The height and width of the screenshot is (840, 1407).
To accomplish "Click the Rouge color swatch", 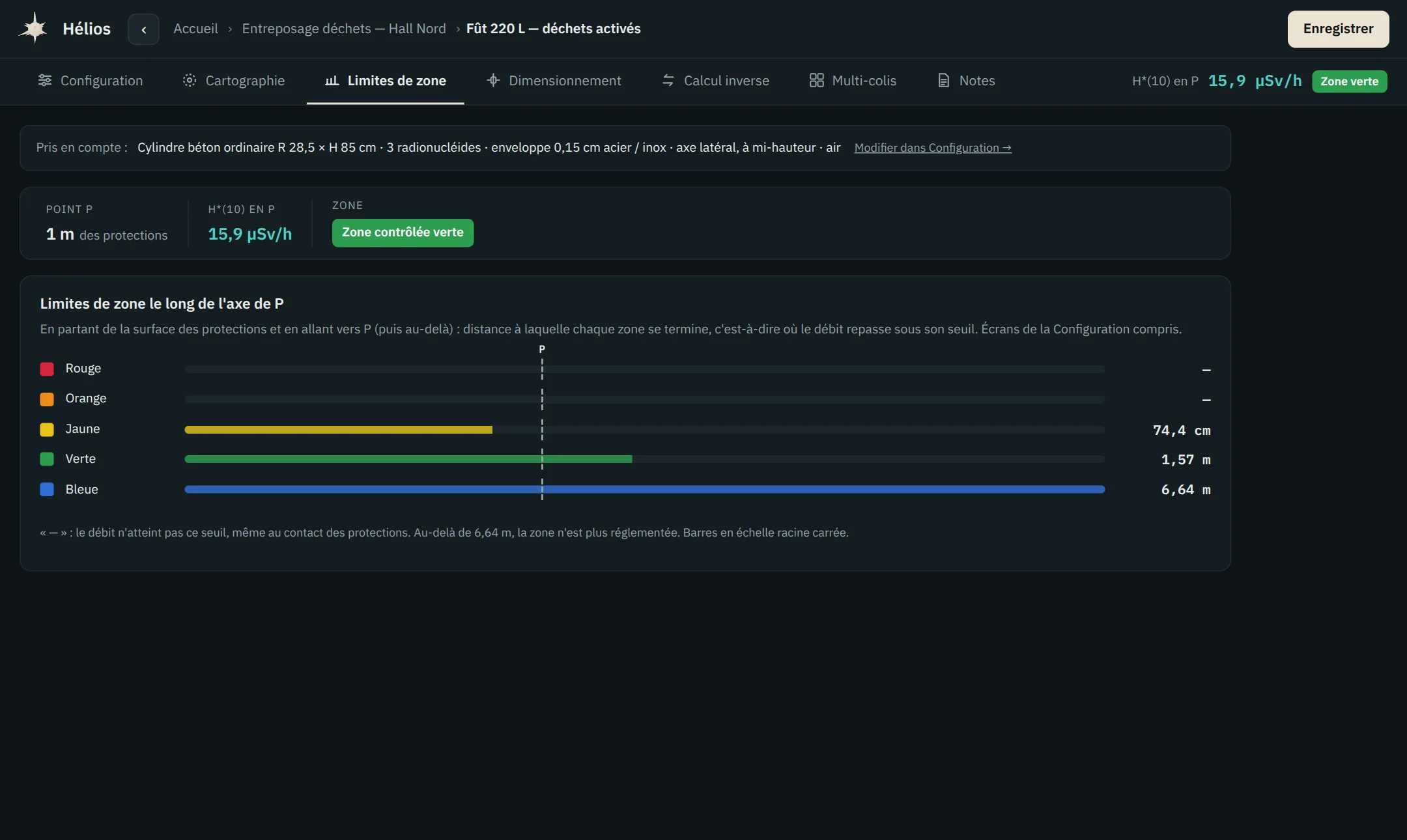I will (x=47, y=369).
